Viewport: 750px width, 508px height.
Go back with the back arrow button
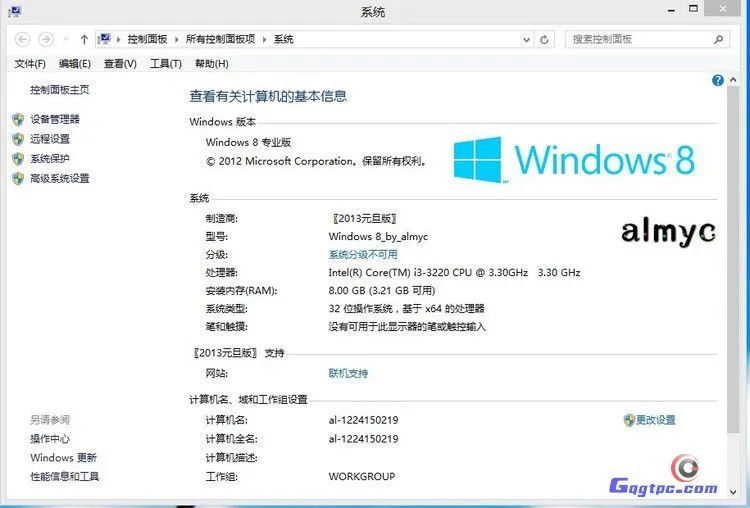pyautogui.click(x=22, y=39)
